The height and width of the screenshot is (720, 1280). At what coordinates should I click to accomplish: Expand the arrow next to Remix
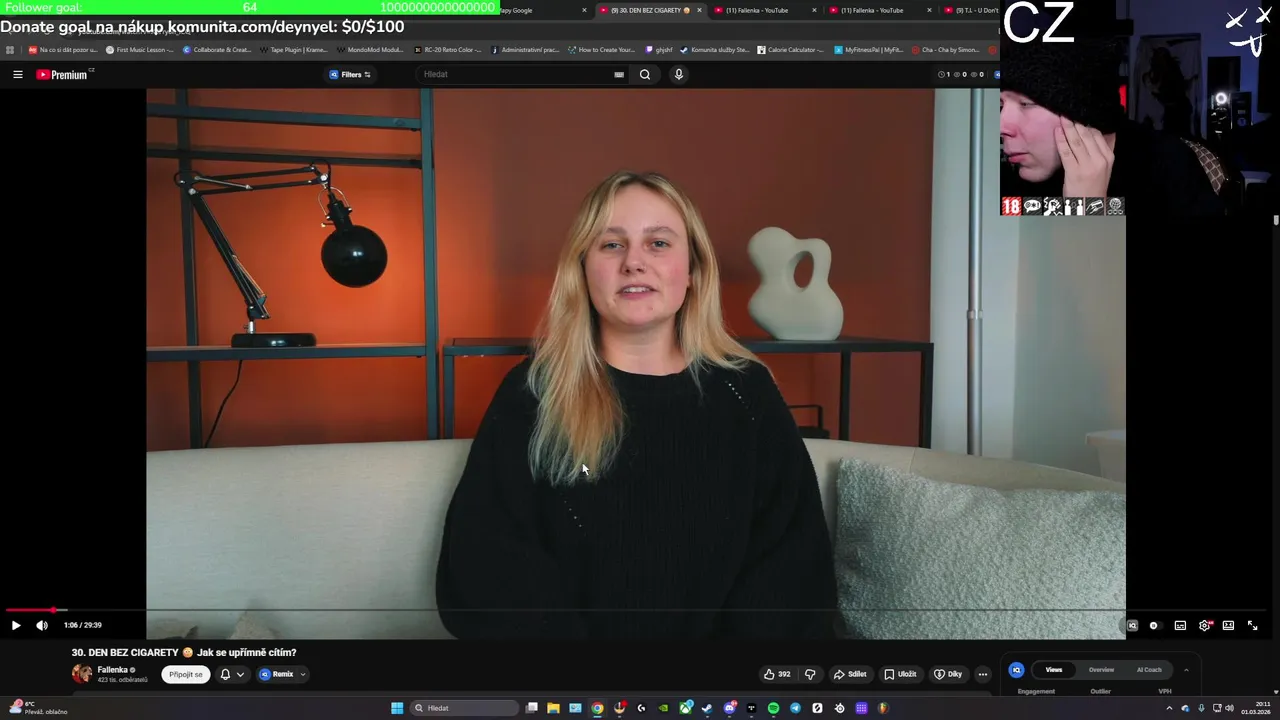pyautogui.click(x=303, y=674)
